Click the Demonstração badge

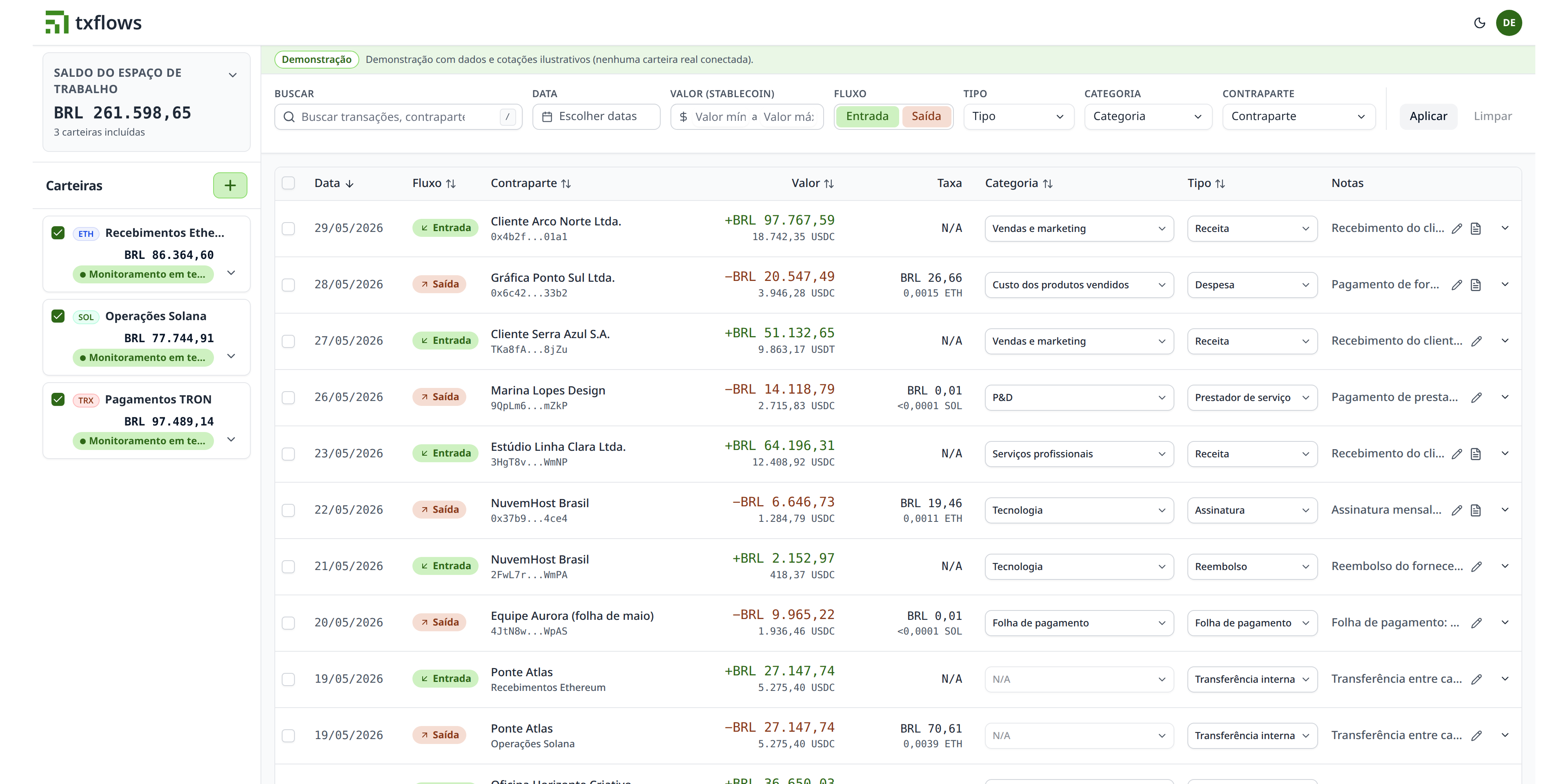(x=316, y=59)
